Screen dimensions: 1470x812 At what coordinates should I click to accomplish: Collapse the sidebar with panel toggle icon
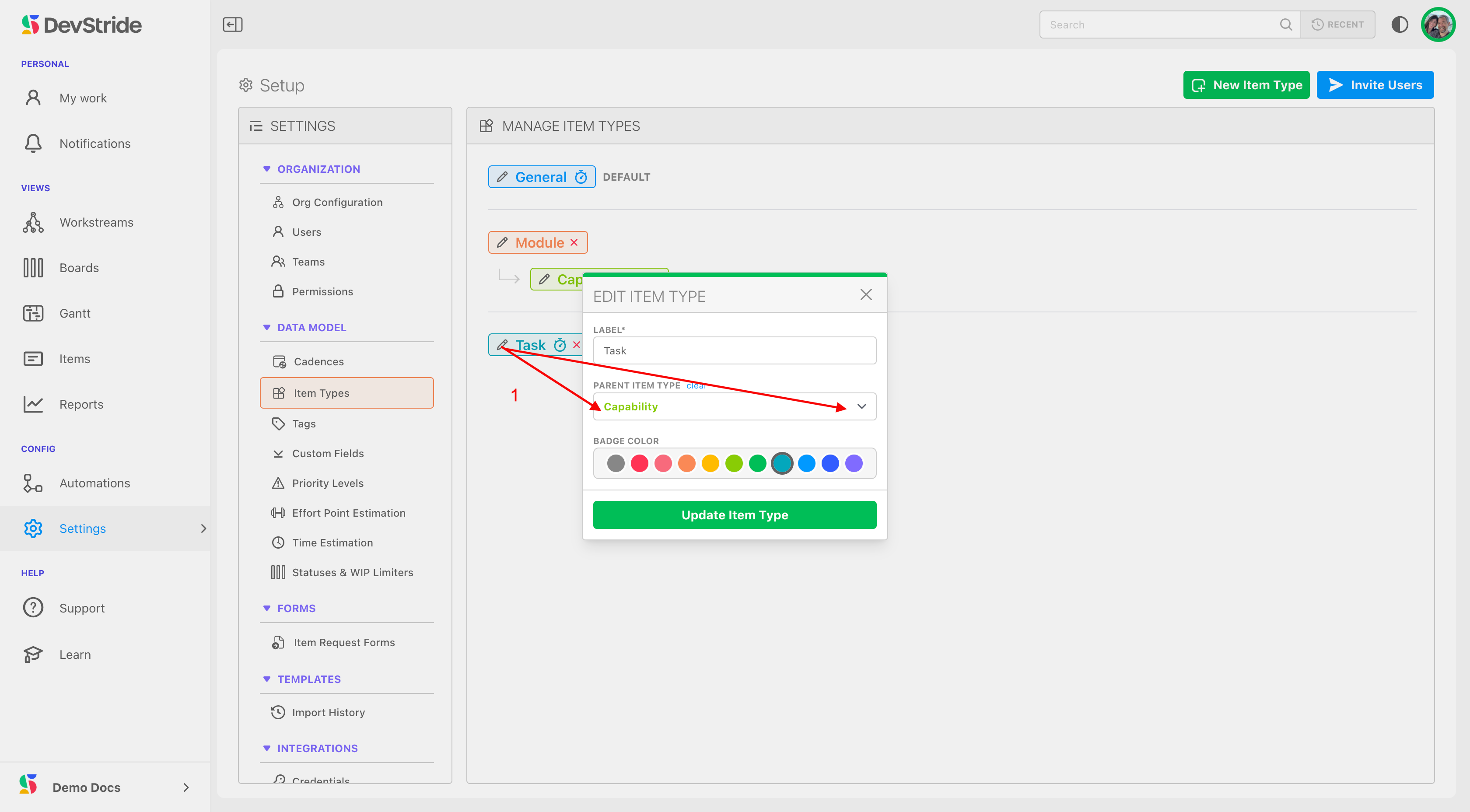click(232, 24)
